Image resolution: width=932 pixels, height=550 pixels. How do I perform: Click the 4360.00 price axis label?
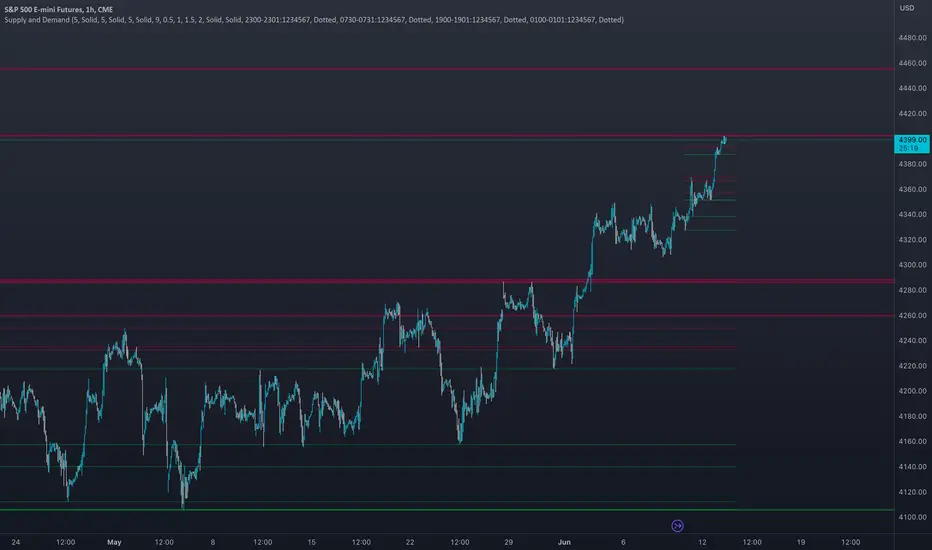tap(912, 189)
